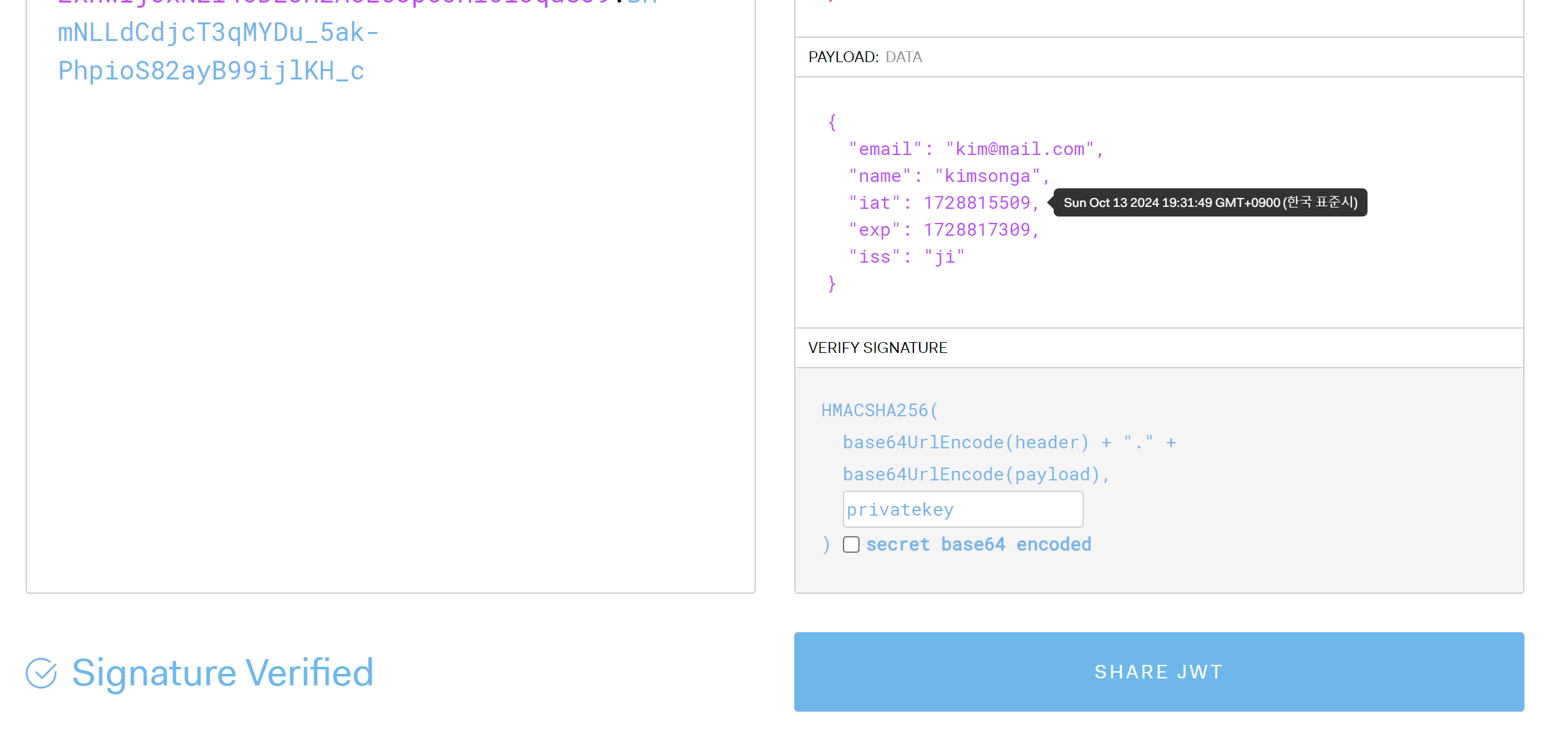Click the exp value 1728817309
The image size is (1568, 736).
tap(976, 230)
